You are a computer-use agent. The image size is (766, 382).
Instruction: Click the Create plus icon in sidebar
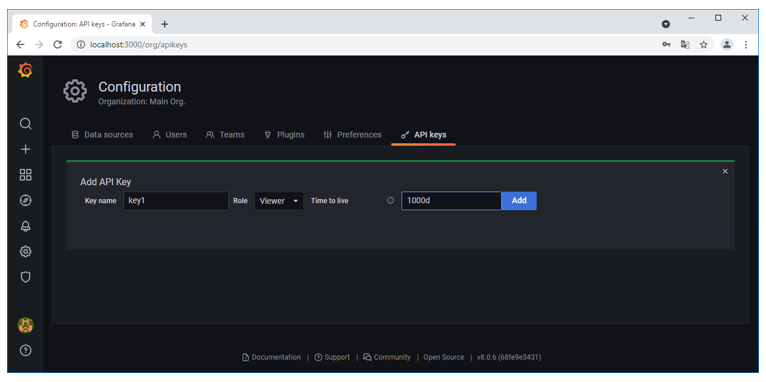point(25,149)
